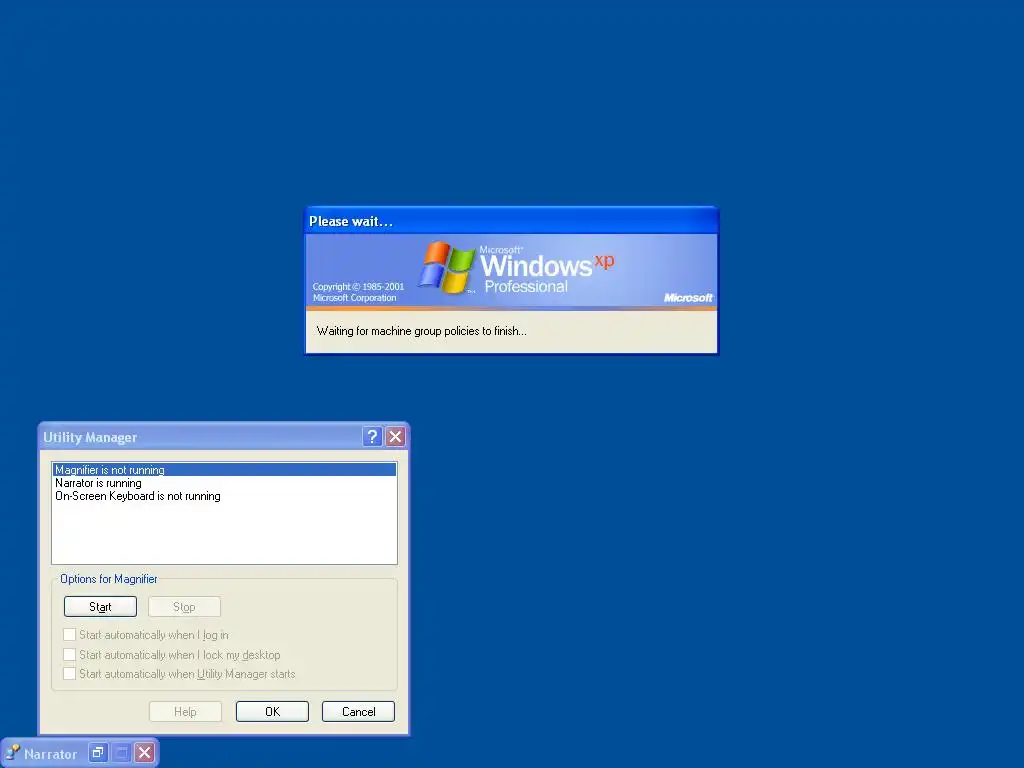Toggle 'Start automatically when I log in'
The height and width of the screenshot is (768, 1024).
pyautogui.click(x=69, y=635)
